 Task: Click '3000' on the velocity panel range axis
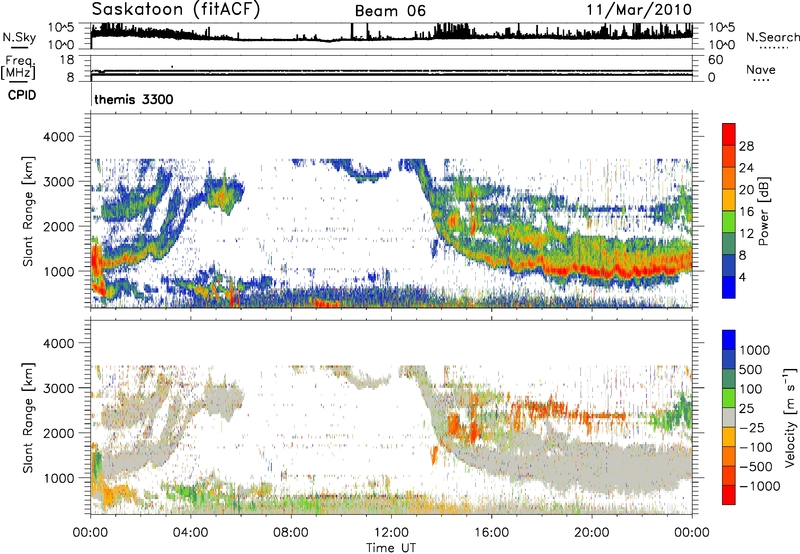[59, 388]
